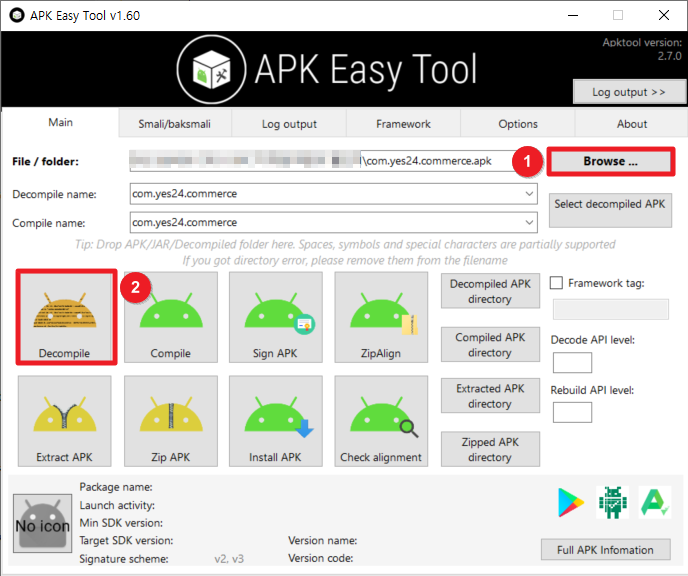Click the Sign APK icon button
This screenshot has height=576, width=688.
(x=276, y=317)
